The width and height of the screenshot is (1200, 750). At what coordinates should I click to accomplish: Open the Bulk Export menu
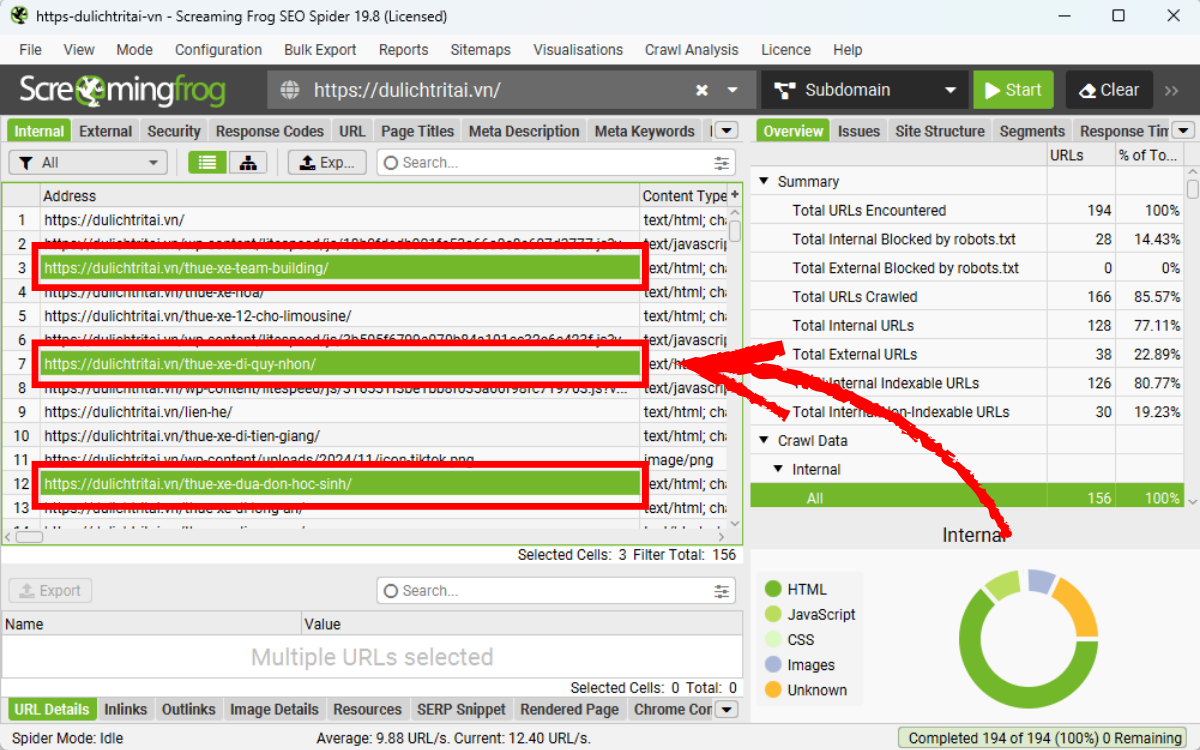320,49
